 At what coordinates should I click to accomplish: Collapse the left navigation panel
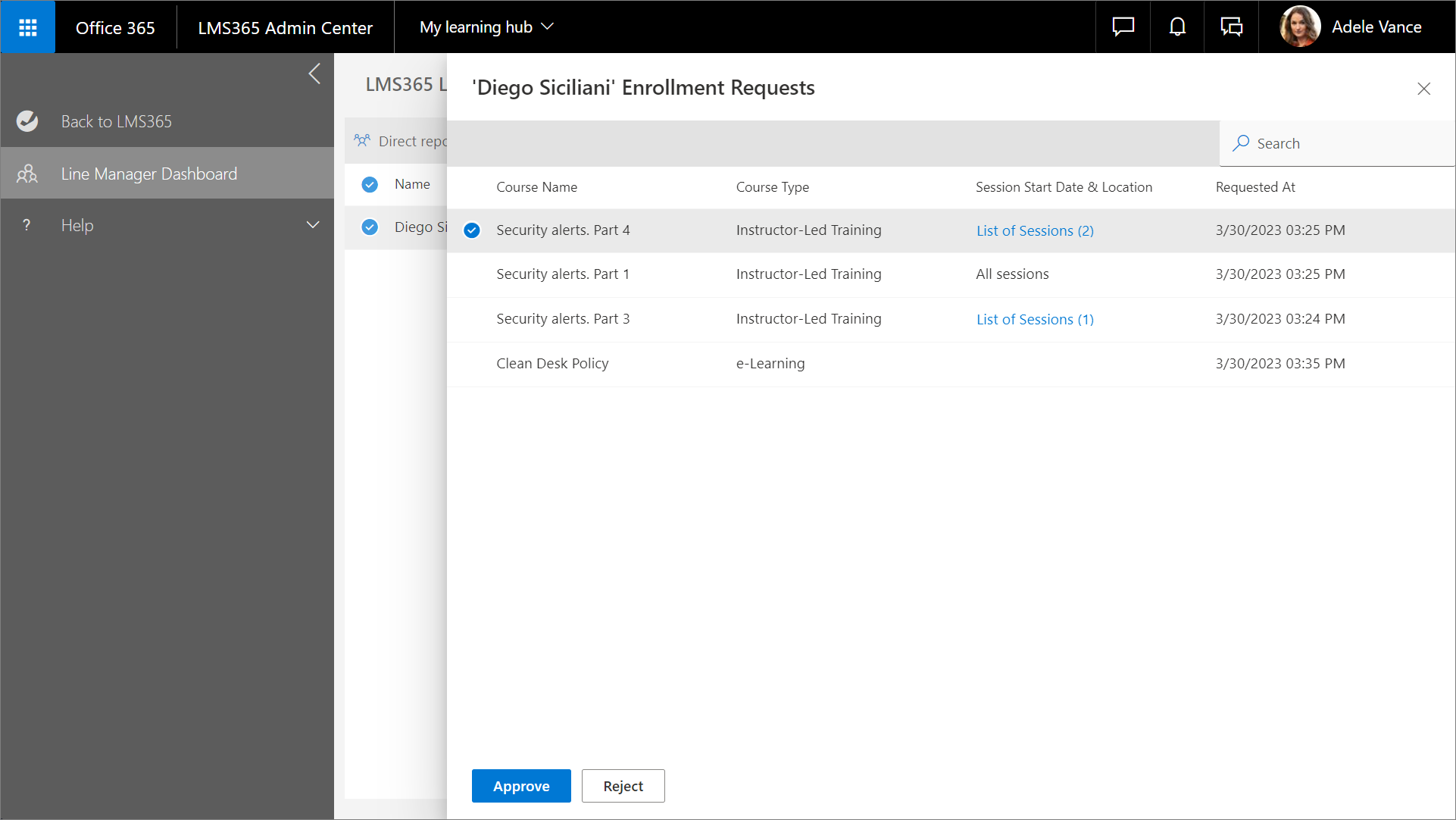[314, 74]
